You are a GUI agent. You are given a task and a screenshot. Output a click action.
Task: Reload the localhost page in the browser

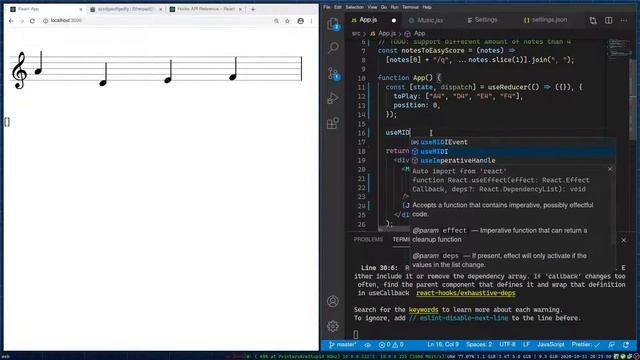click(32, 21)
